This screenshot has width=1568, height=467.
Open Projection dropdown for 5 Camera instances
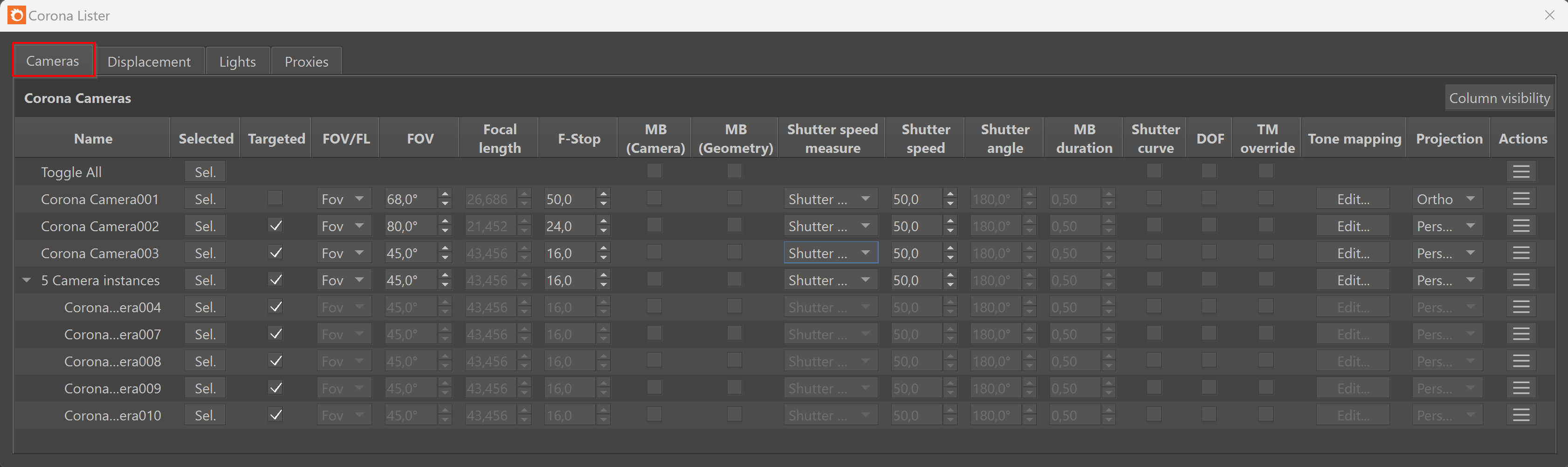click(1447, 280)
